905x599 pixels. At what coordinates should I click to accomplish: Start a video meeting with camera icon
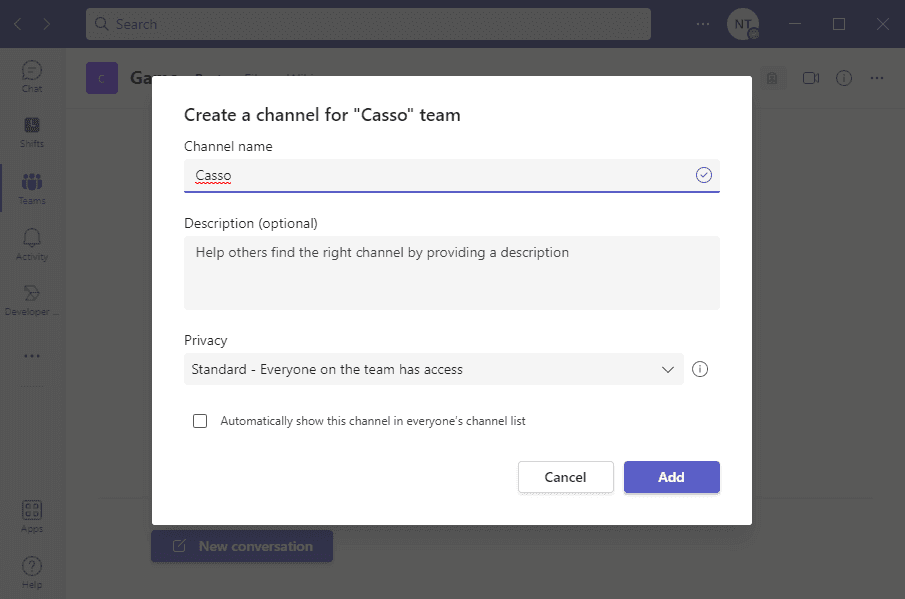[x=811, y=78]
